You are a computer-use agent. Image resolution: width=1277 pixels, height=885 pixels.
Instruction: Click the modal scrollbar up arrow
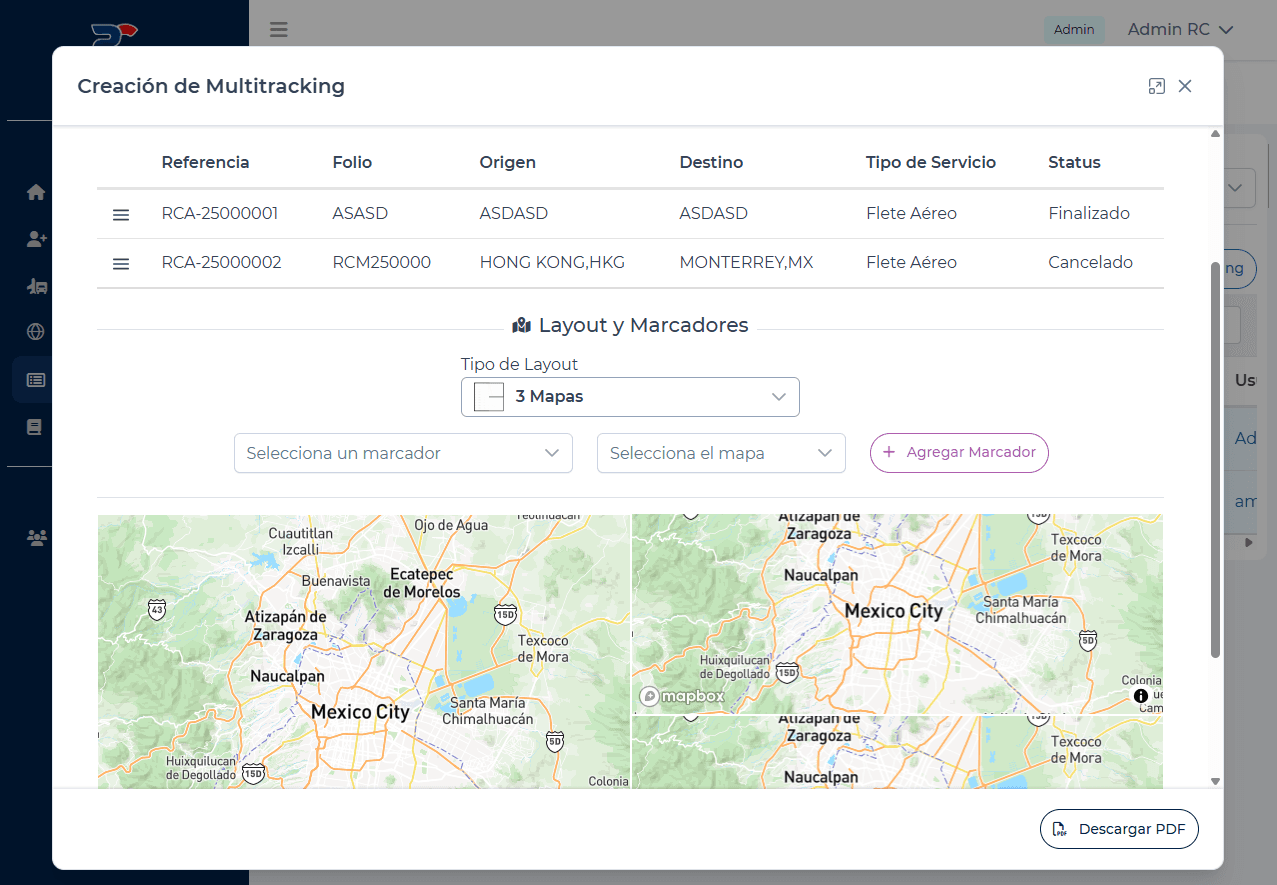click(x=1216, y=134)
